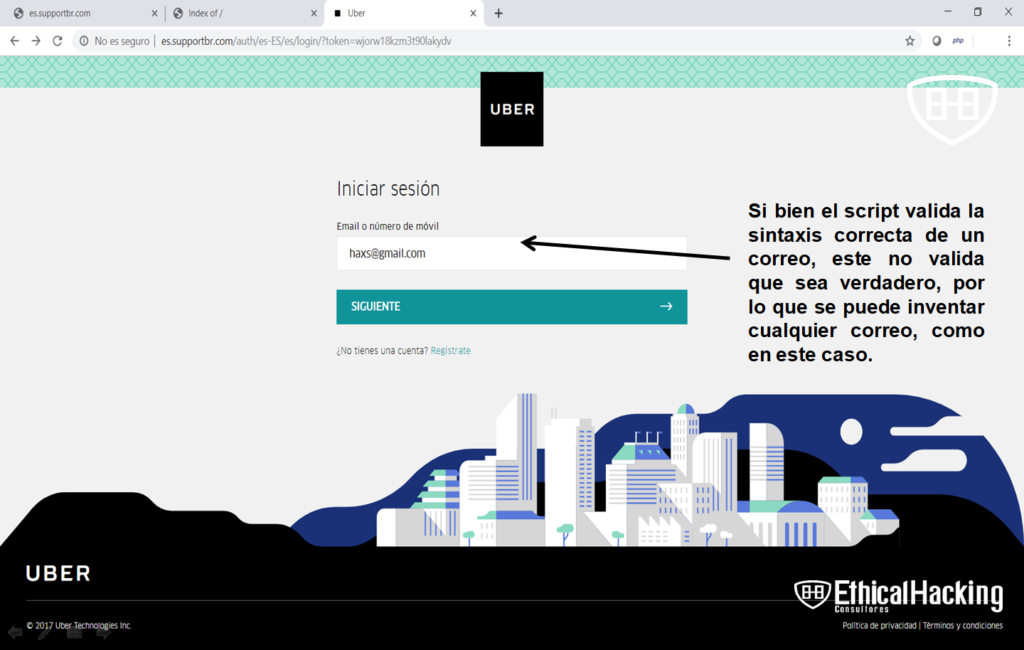Reload the current page
This screenshot has width=1024, height=650.
[x=58, y=41]
